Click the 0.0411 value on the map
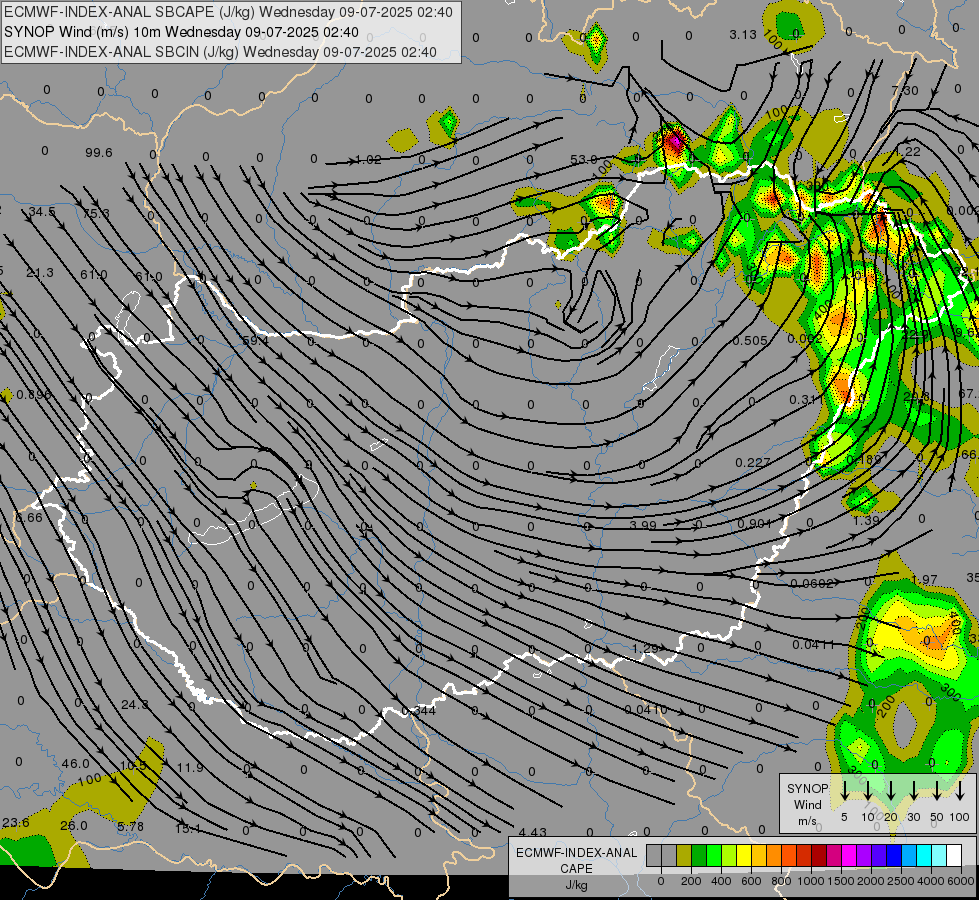Image resolution: width=979 pixels, height=900 pixels. click(x=814, y=645)
